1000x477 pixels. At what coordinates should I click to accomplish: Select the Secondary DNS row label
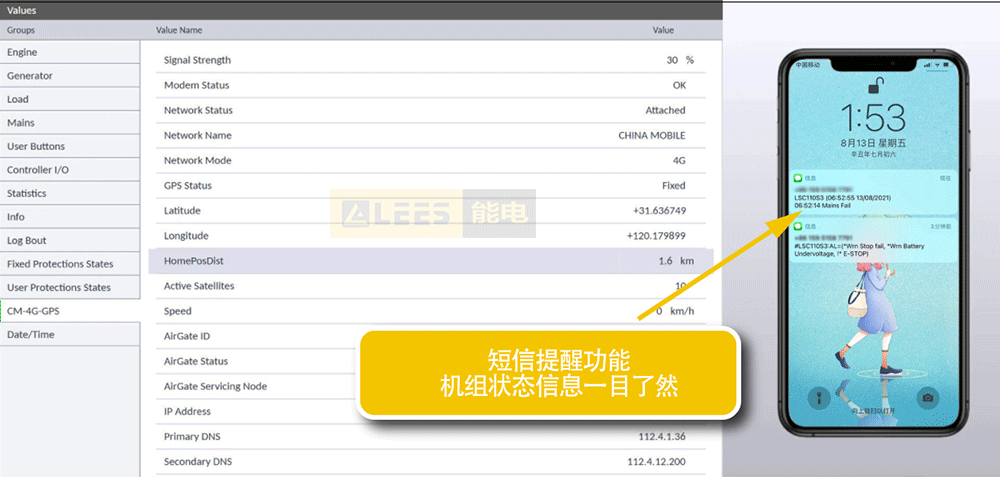(198, 462)
